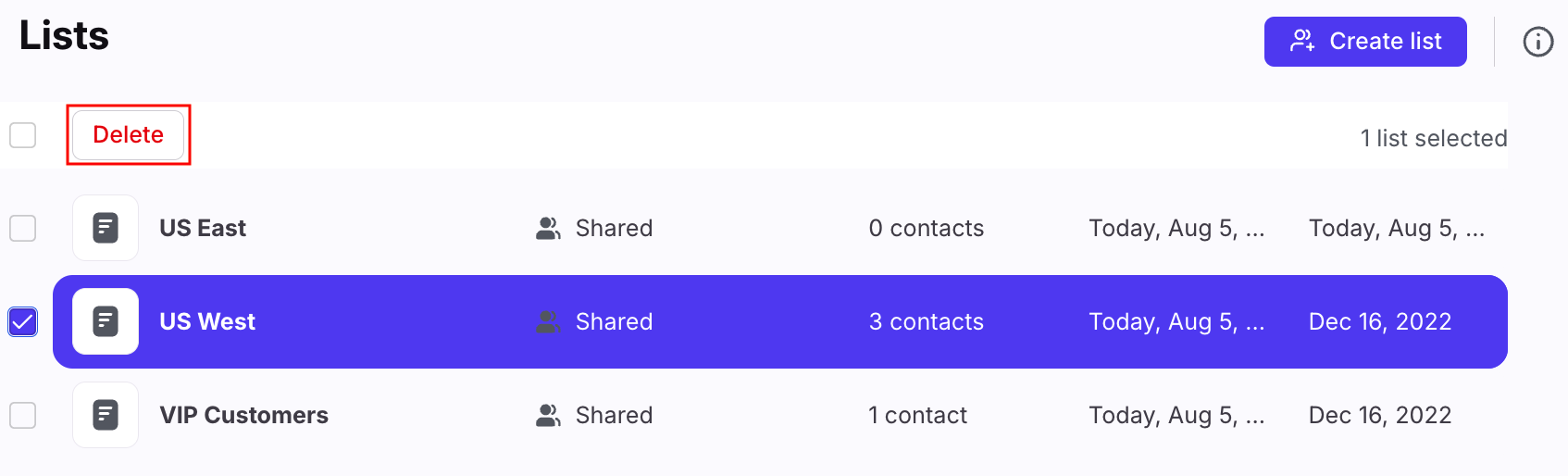Click the shared people icon for US West

tap(548, 321)
